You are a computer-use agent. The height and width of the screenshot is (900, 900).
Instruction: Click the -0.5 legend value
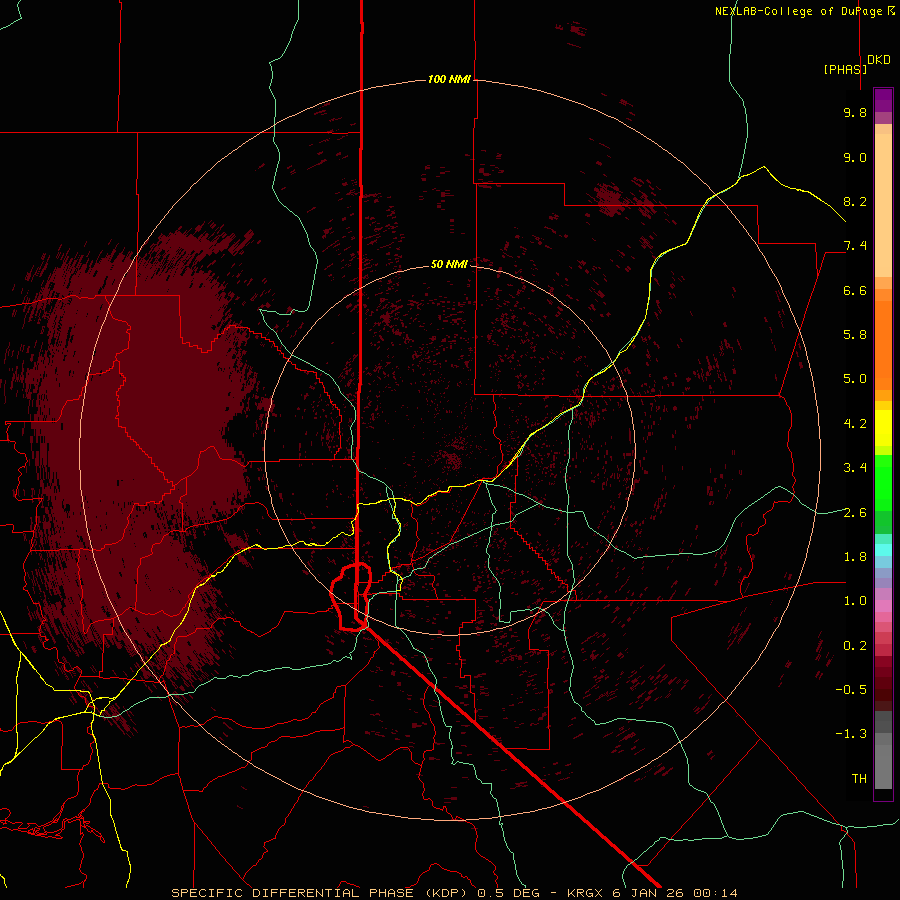(851, 690)
